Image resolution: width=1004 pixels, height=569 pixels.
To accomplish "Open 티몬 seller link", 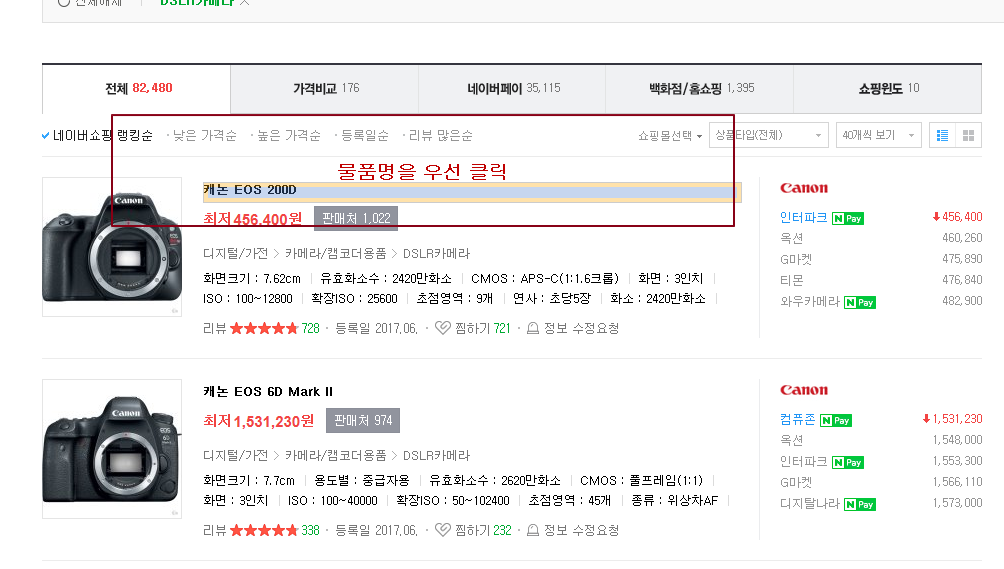I will pyautogui.click(x=791, y=280).
